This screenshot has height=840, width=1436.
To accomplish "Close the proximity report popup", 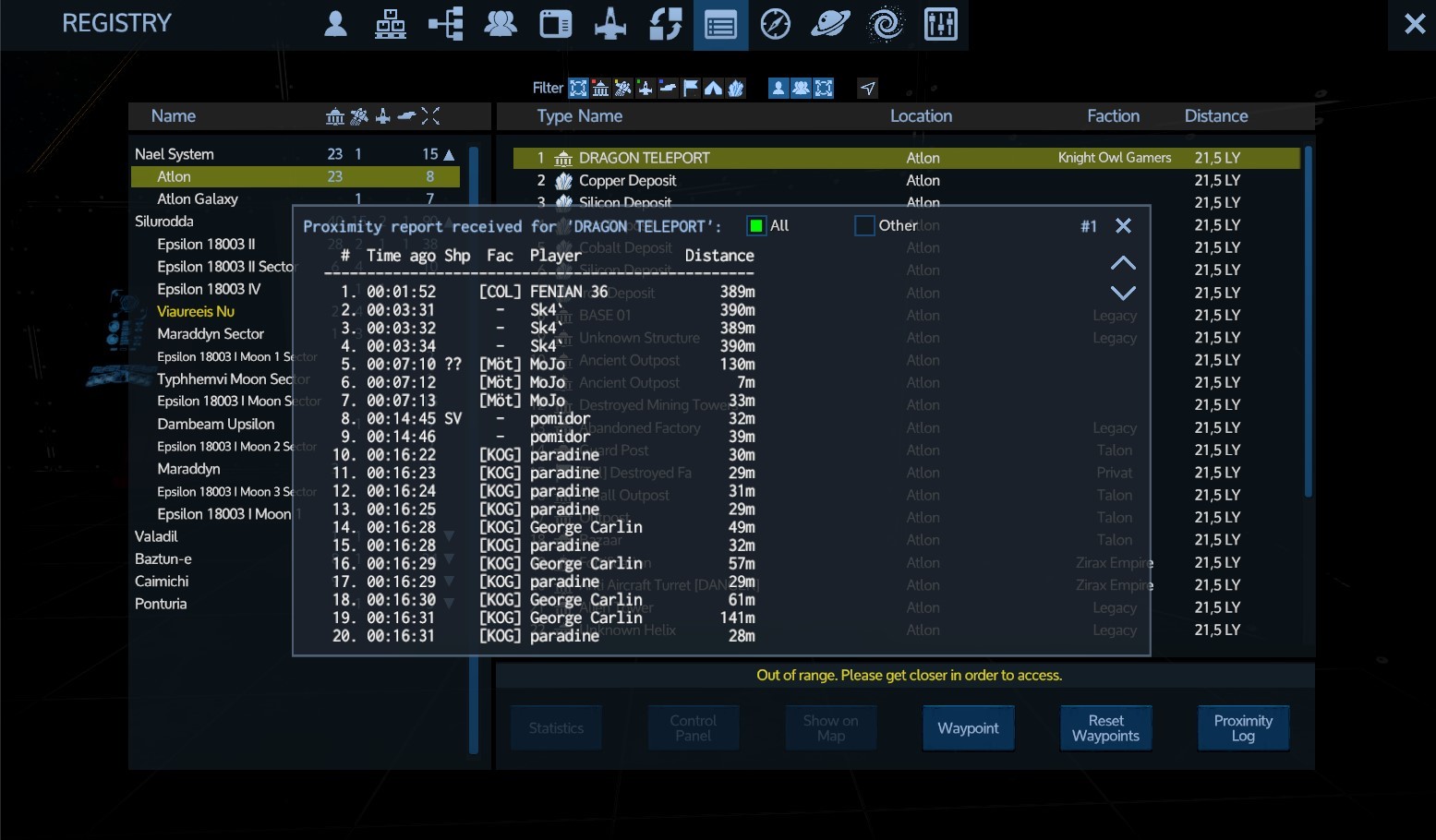I will 1123,226.
